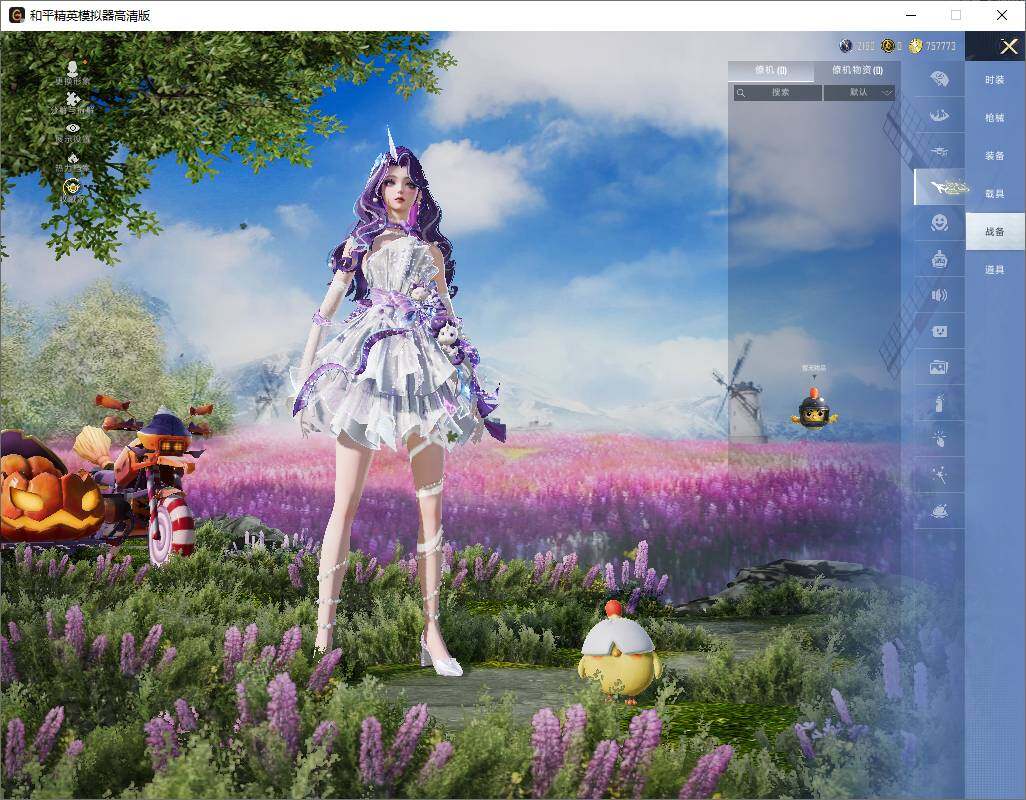Click the yellow chick pet on the ground

pyautogui.click(x=619, y=652)
